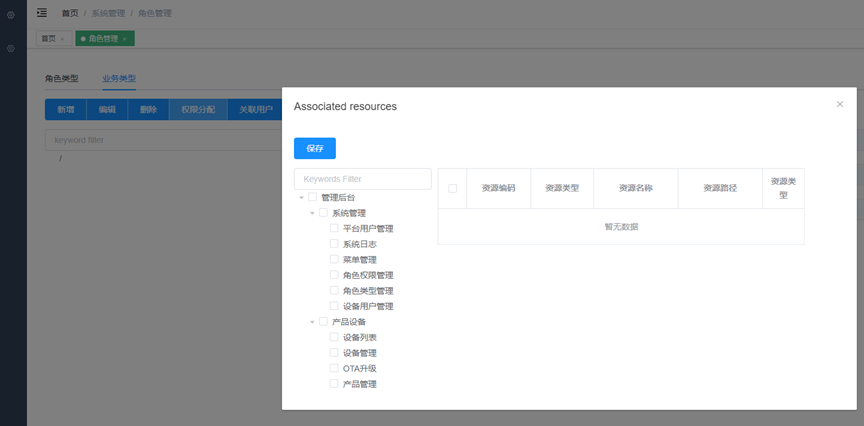This screenshot has height=426, width=864.
Task: Tick the 平台用户管理 checkbox
Action: click(x=334, y=228)
